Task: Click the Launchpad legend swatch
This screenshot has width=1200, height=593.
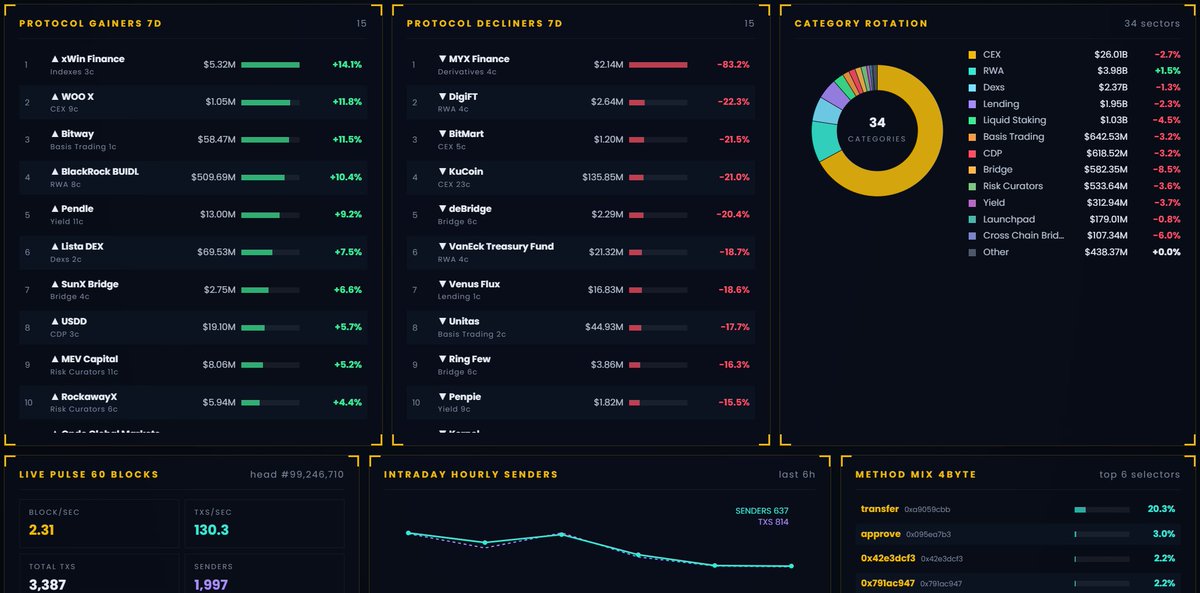Action: click(971, 219)
